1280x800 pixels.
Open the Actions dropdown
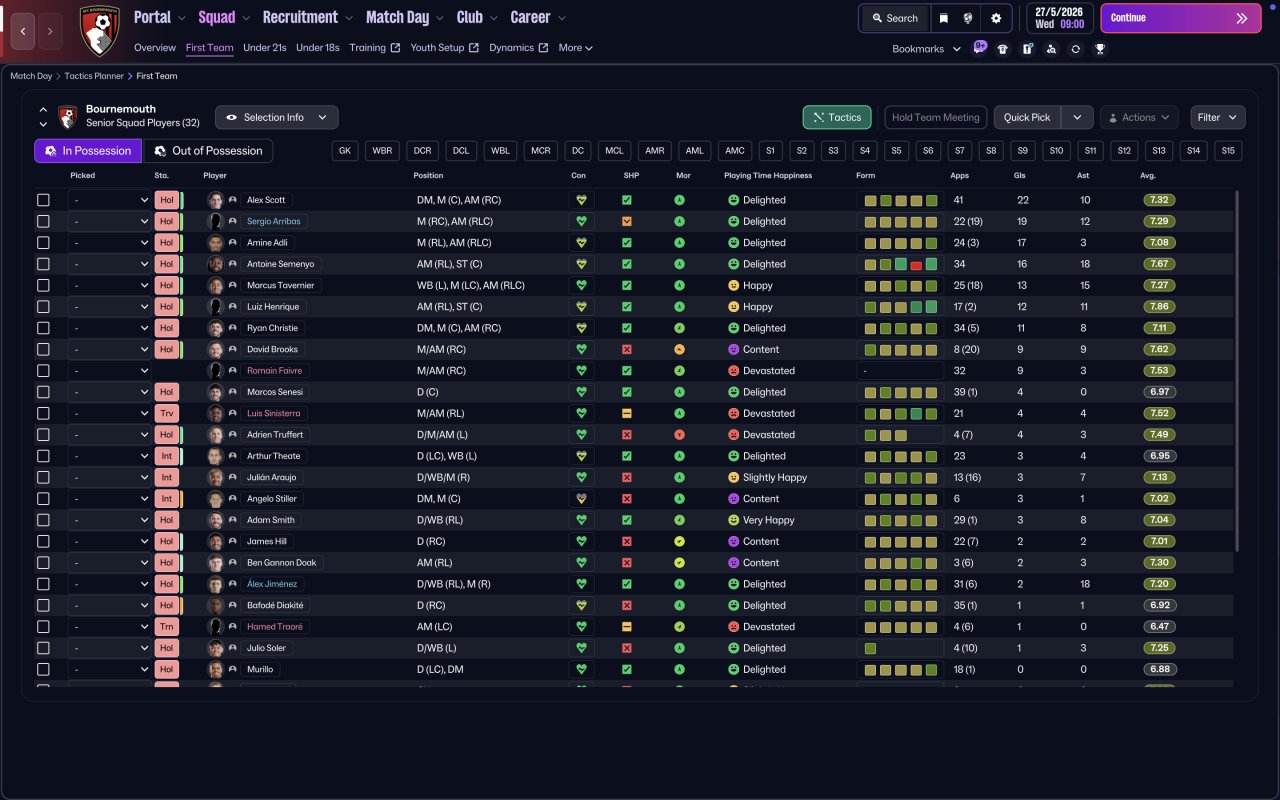(1139, 117)
